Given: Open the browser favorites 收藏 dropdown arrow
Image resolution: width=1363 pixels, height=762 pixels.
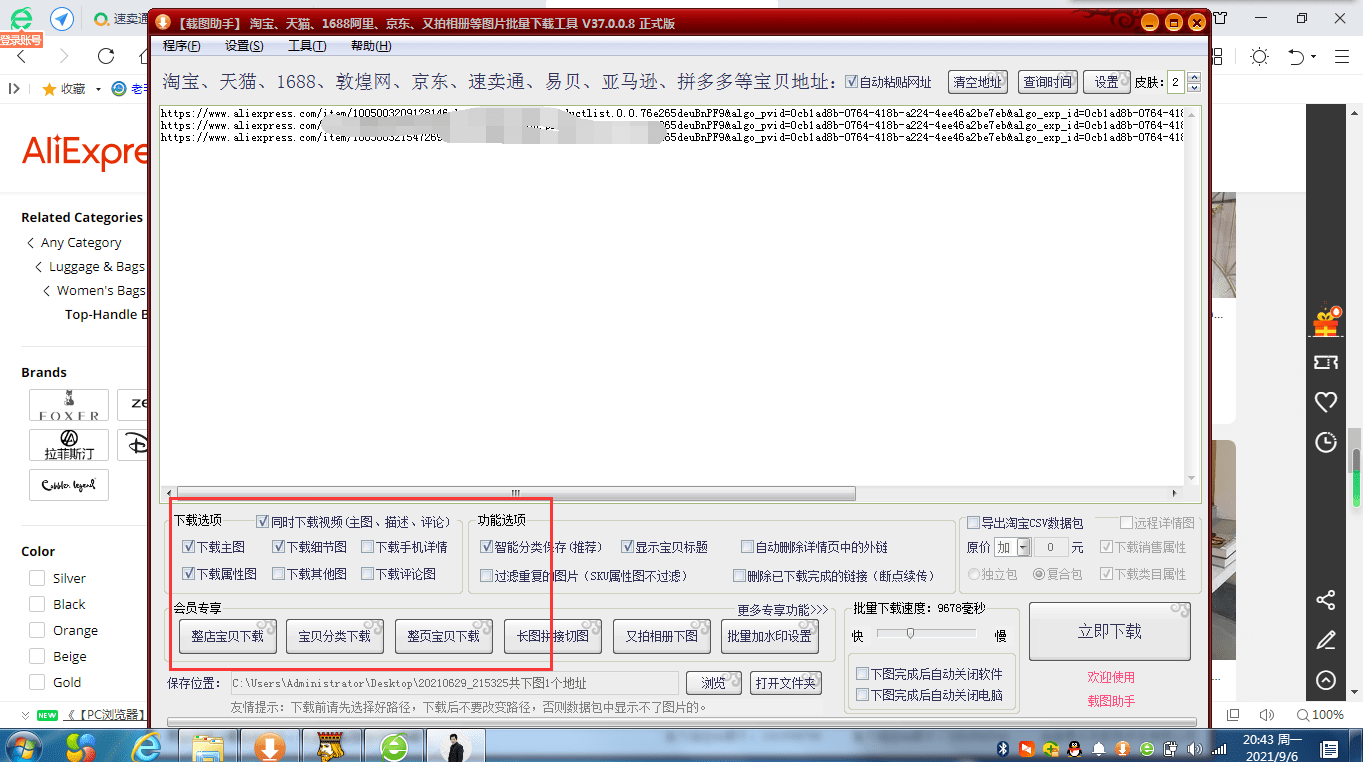Looking at the screenshot, I should pyautogui.click(x=98, y=89).
